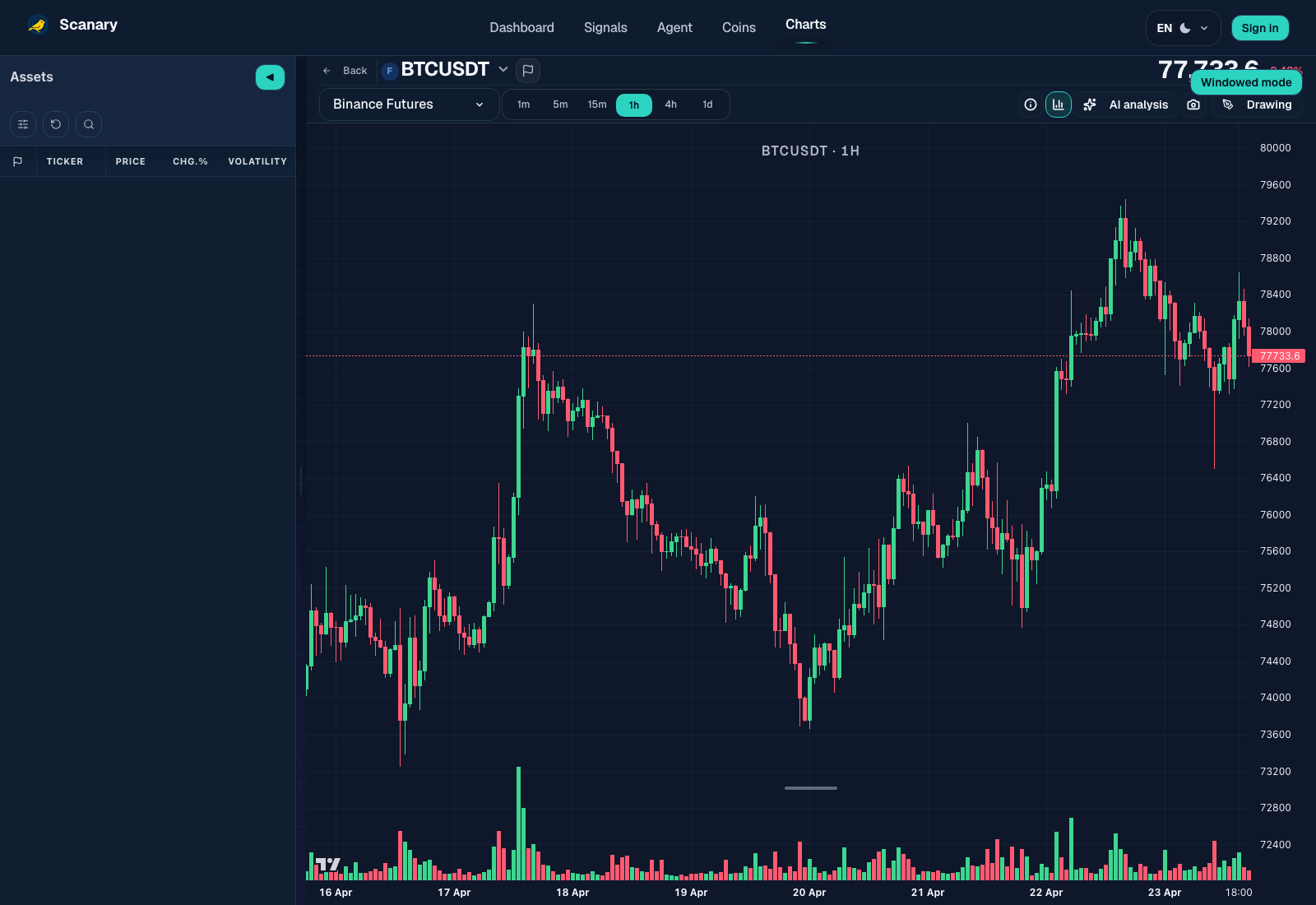This screenshot has height=905, width=1316.
Task: Flag BTCUSDT using the flag icon
Action: (528, 71)
